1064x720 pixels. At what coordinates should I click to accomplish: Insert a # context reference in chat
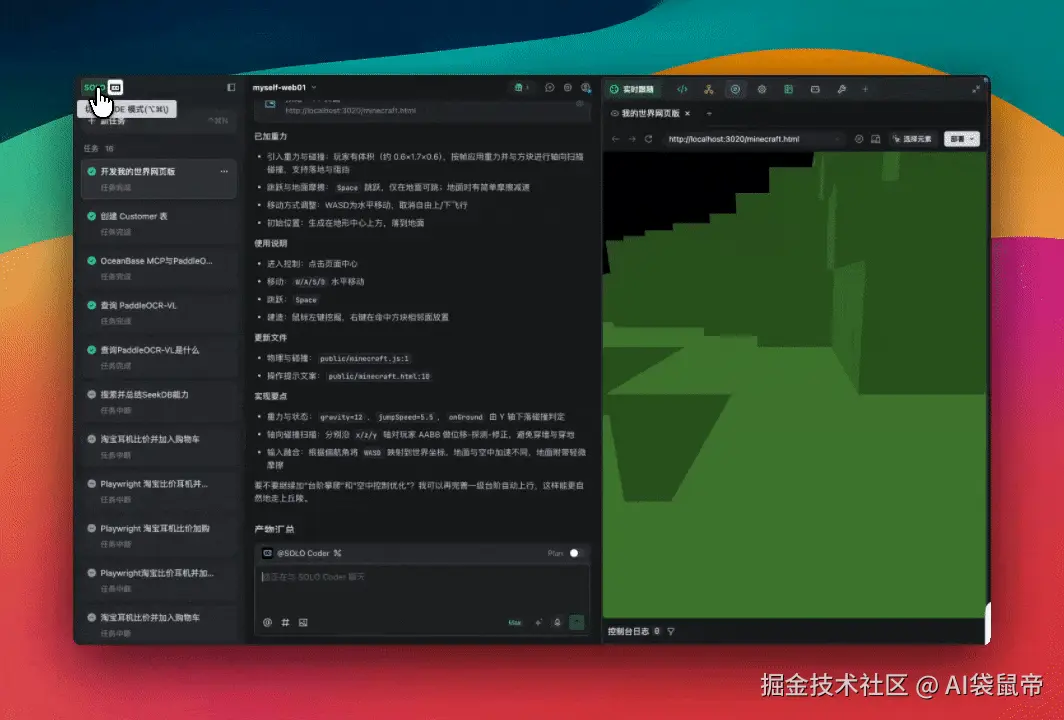[x=286, y=622]
